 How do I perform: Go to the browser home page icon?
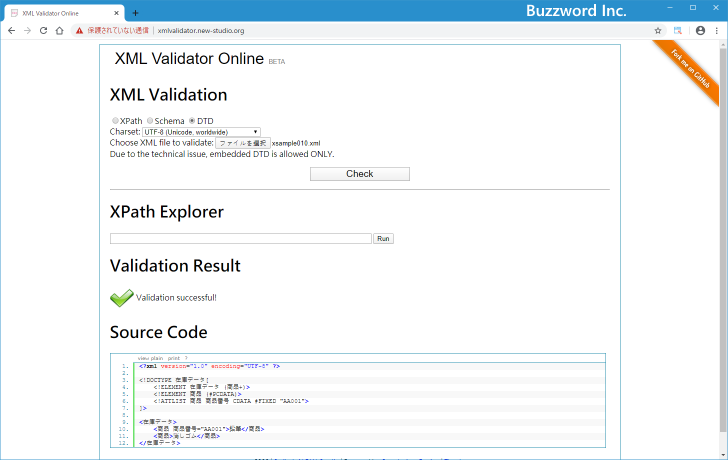[60, 31]
